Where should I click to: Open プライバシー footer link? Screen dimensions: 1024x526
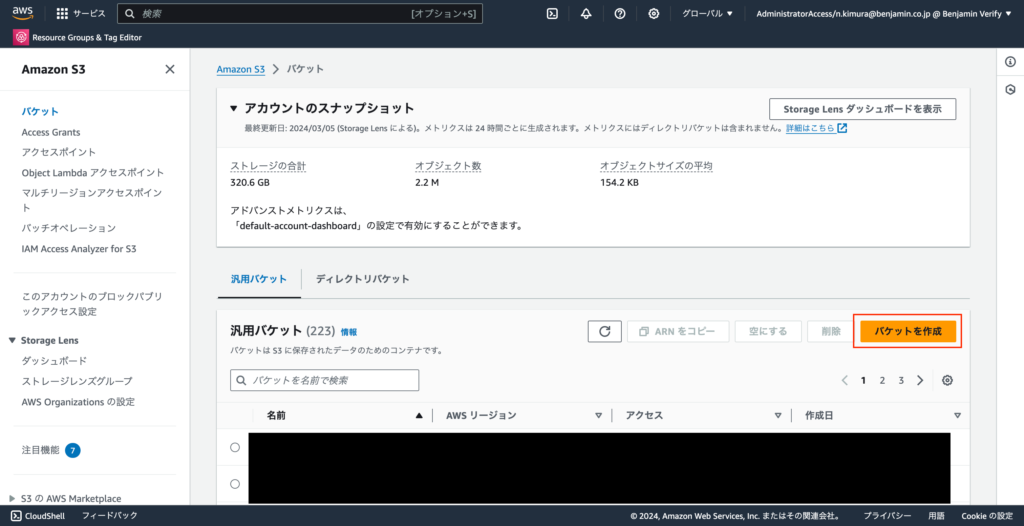point(888,516)
